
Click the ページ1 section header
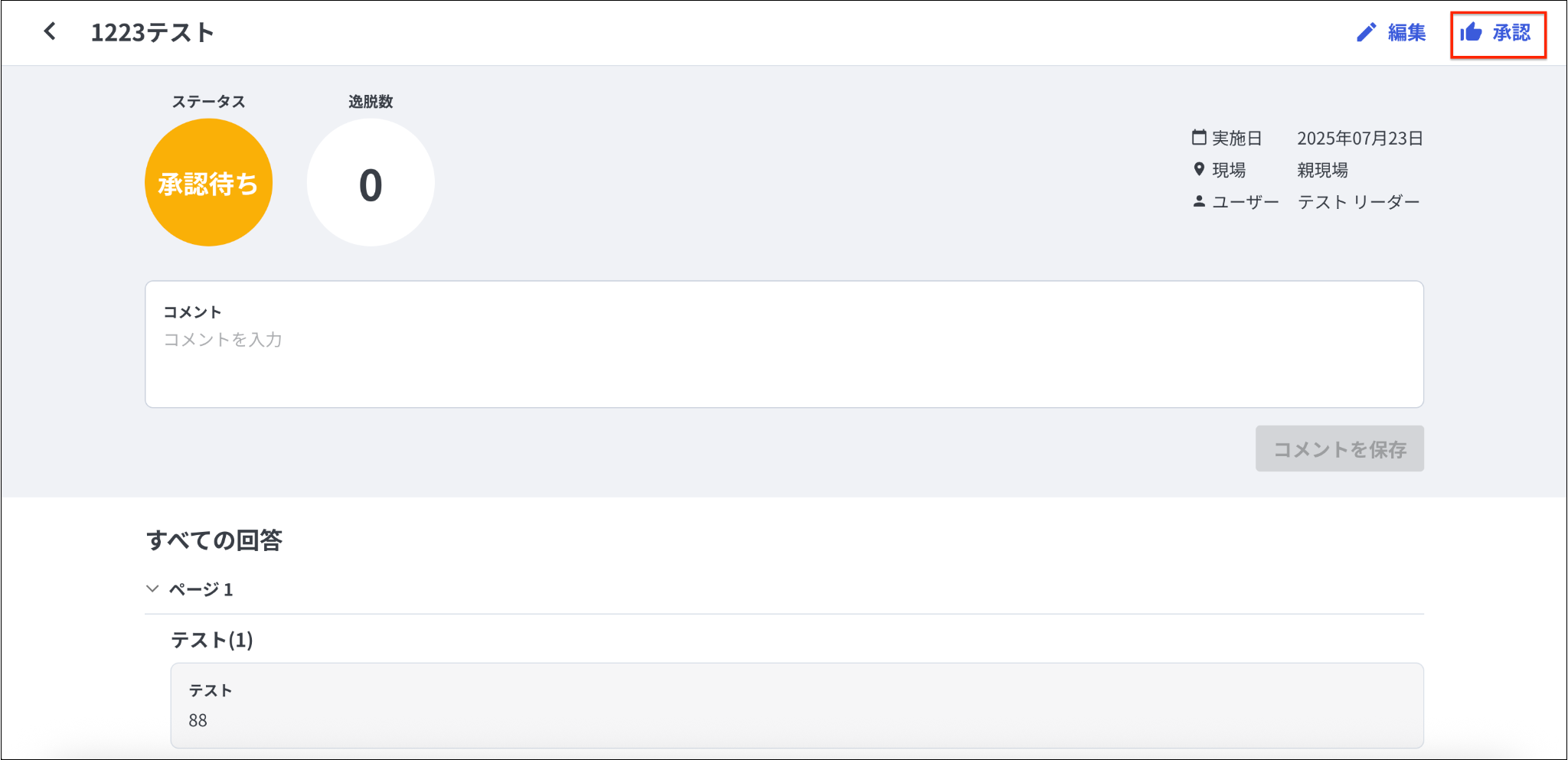(201, 589)
